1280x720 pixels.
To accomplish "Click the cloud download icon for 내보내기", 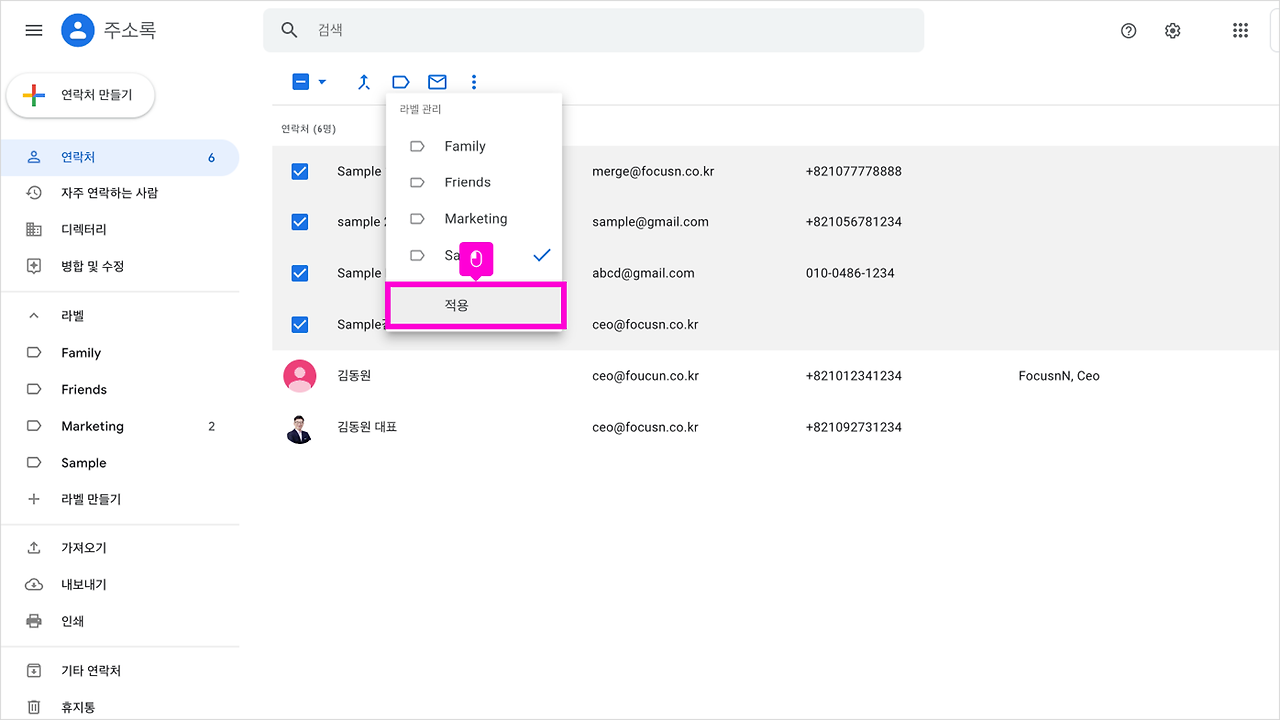I will (34, 585).
